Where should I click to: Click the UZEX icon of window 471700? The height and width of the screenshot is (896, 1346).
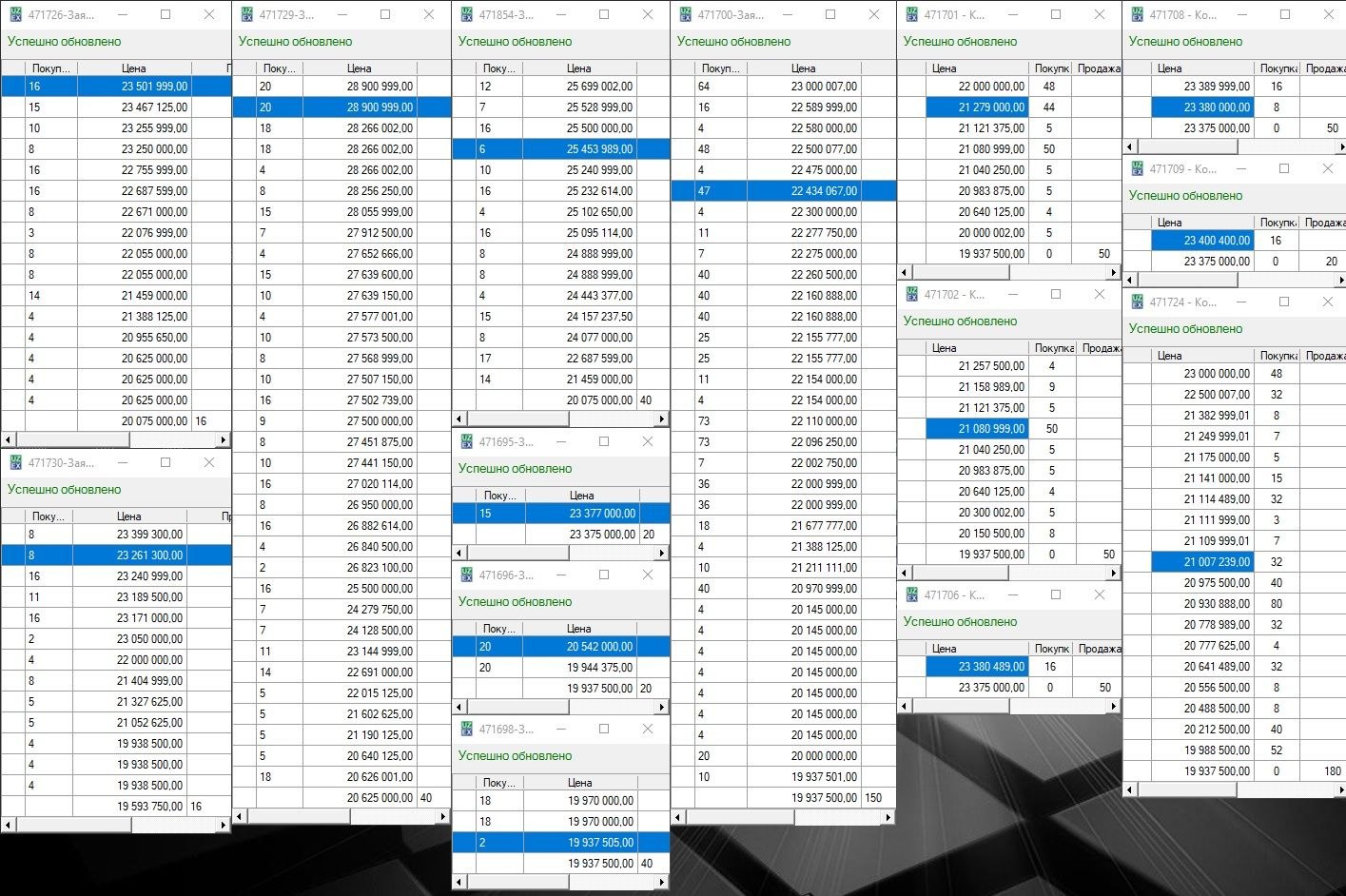(686, 15)
